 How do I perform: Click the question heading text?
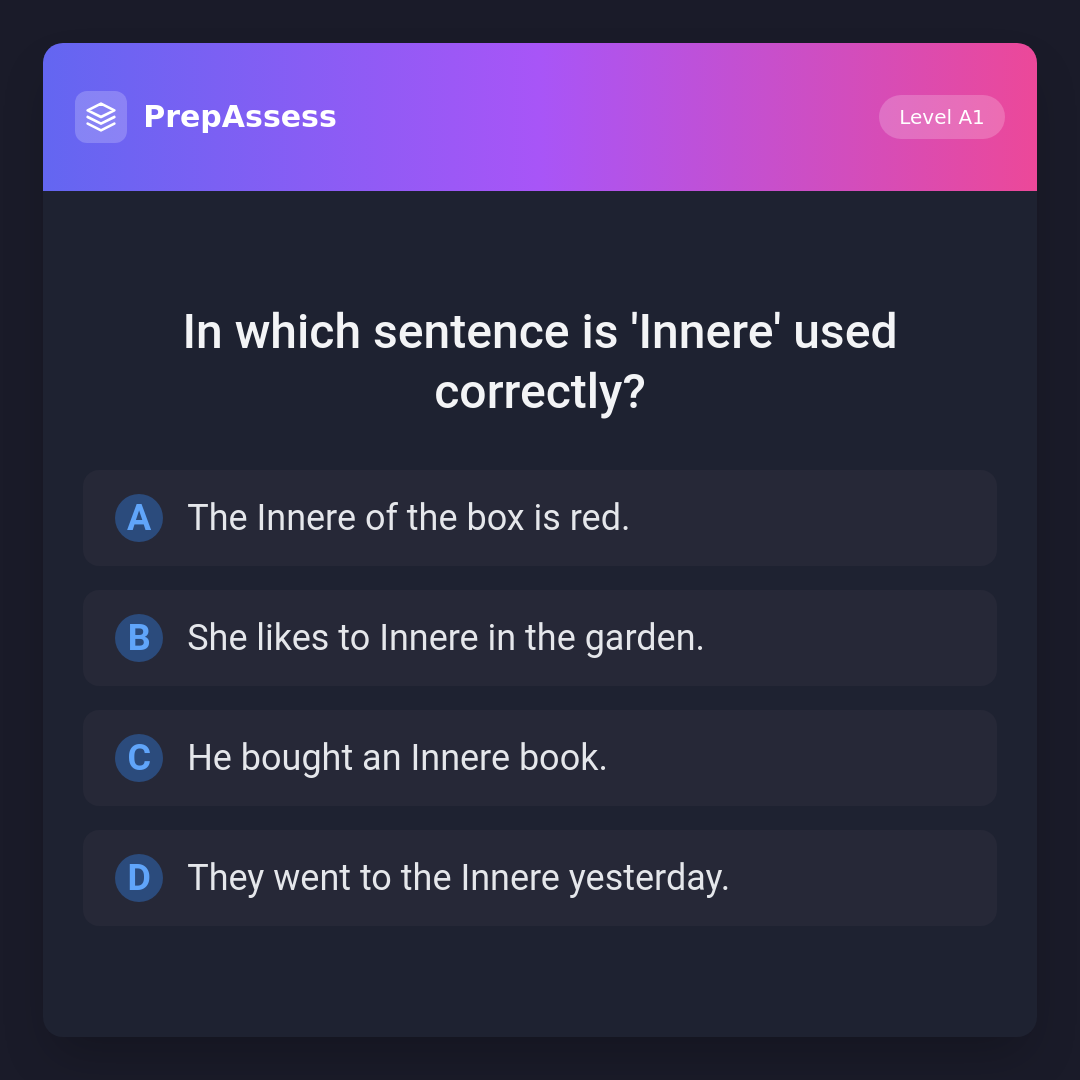[x=540, y=361]
